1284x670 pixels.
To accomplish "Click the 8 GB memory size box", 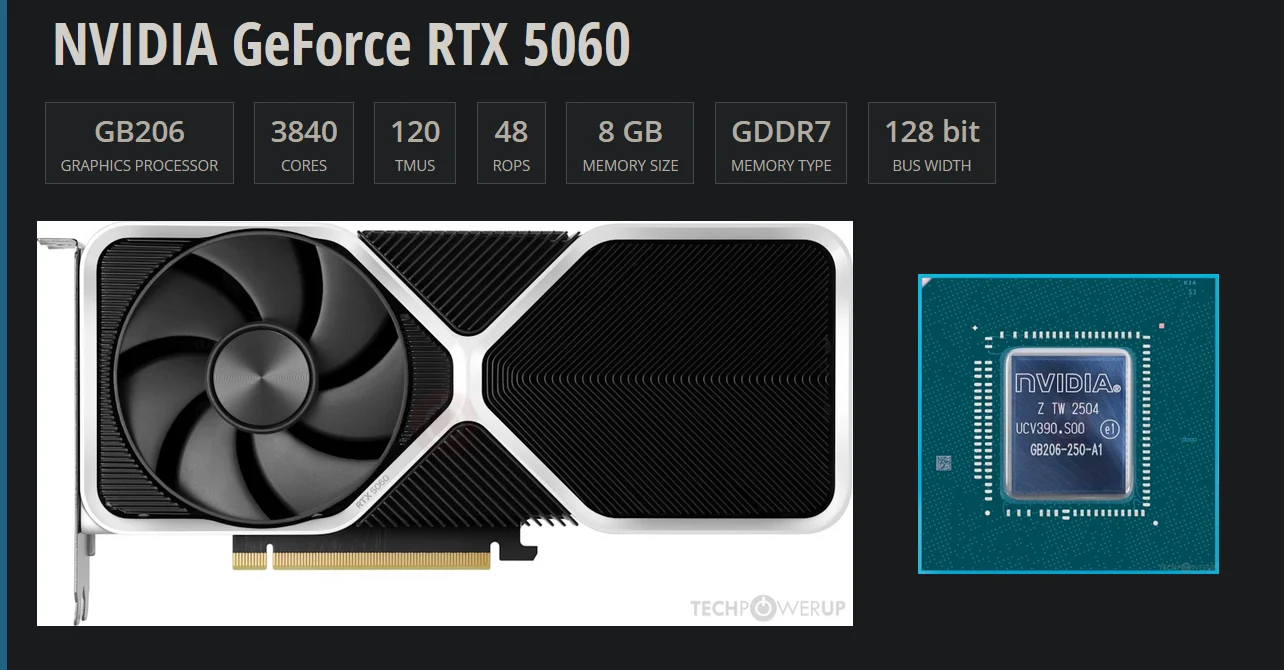I will [630, 143].
